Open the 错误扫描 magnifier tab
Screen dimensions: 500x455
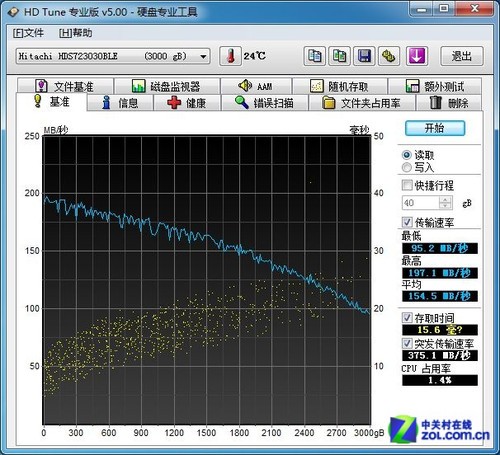click(x=264, y=103)
